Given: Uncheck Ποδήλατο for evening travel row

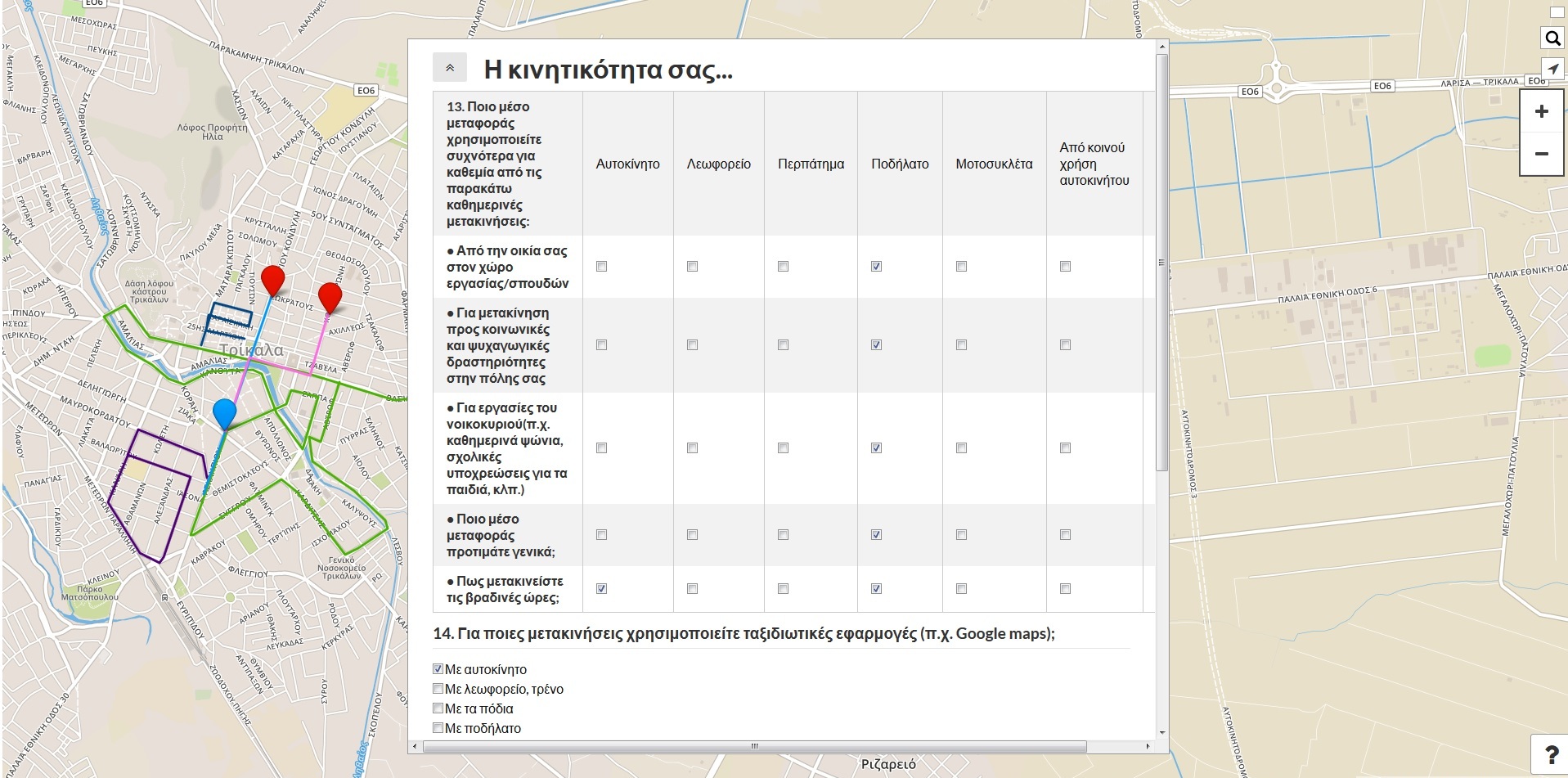Looking at the screenshot, I should tap(877, 589).
